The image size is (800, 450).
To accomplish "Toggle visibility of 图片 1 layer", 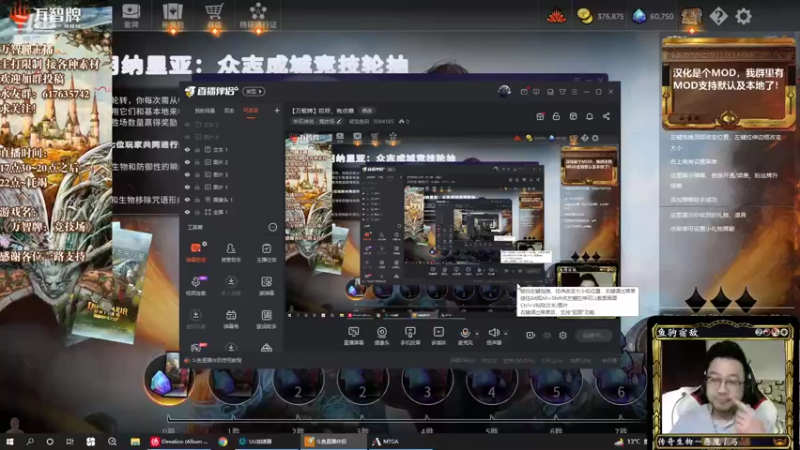I will (x=187, y=187).
